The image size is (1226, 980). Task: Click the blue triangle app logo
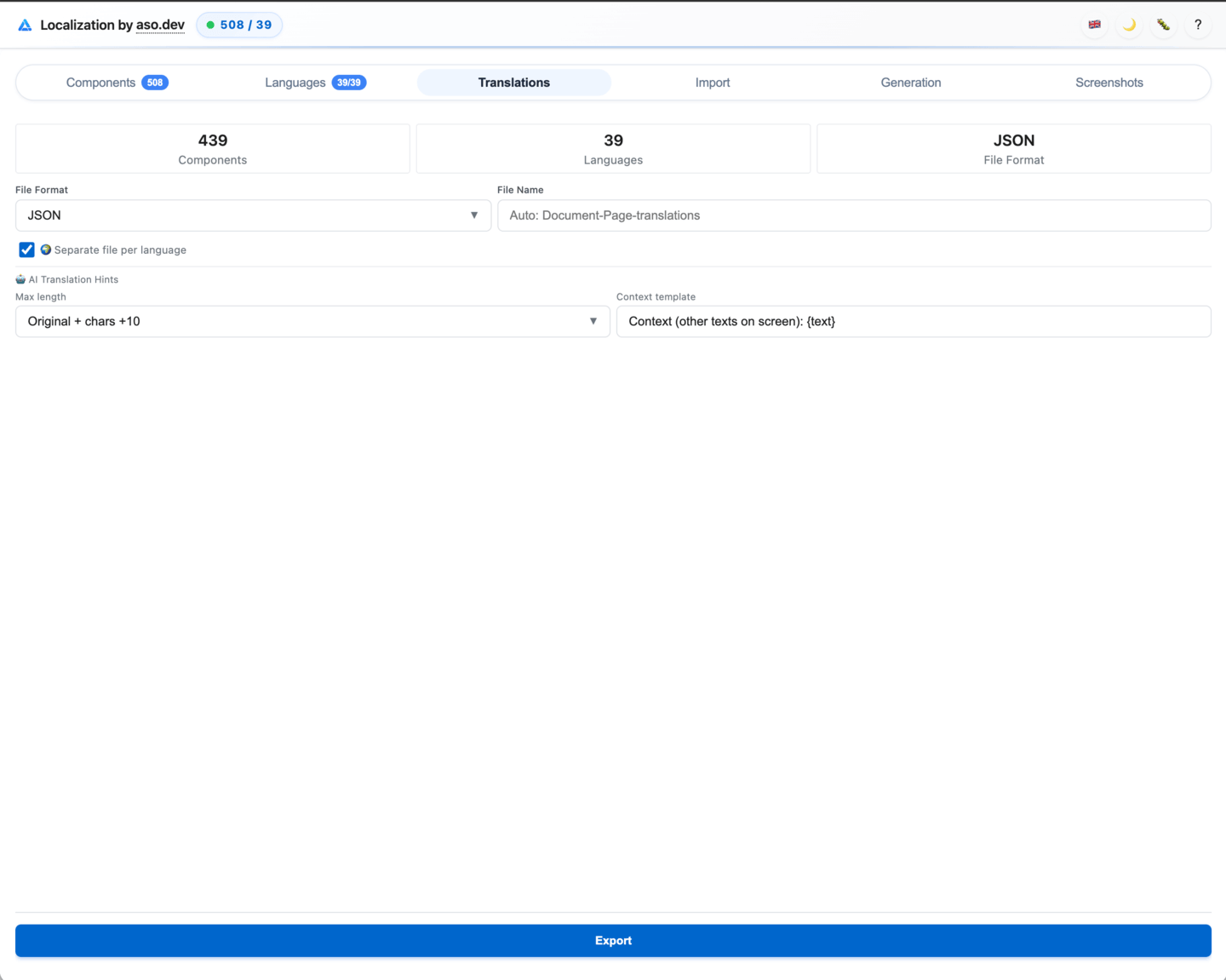coord(25,25)
